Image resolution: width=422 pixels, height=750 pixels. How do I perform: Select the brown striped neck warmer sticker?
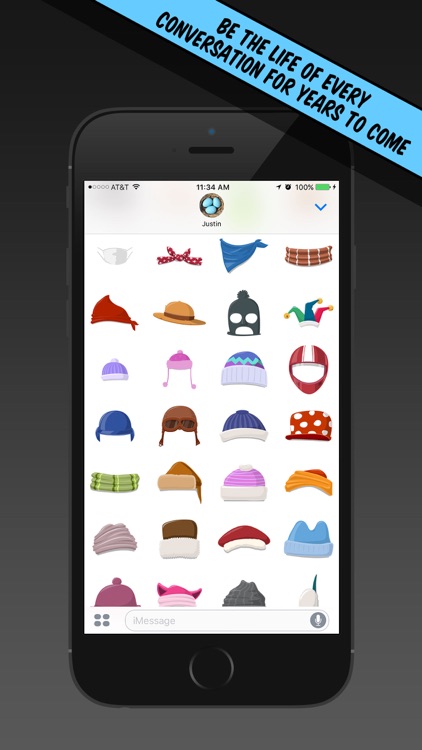coord(309,256)
